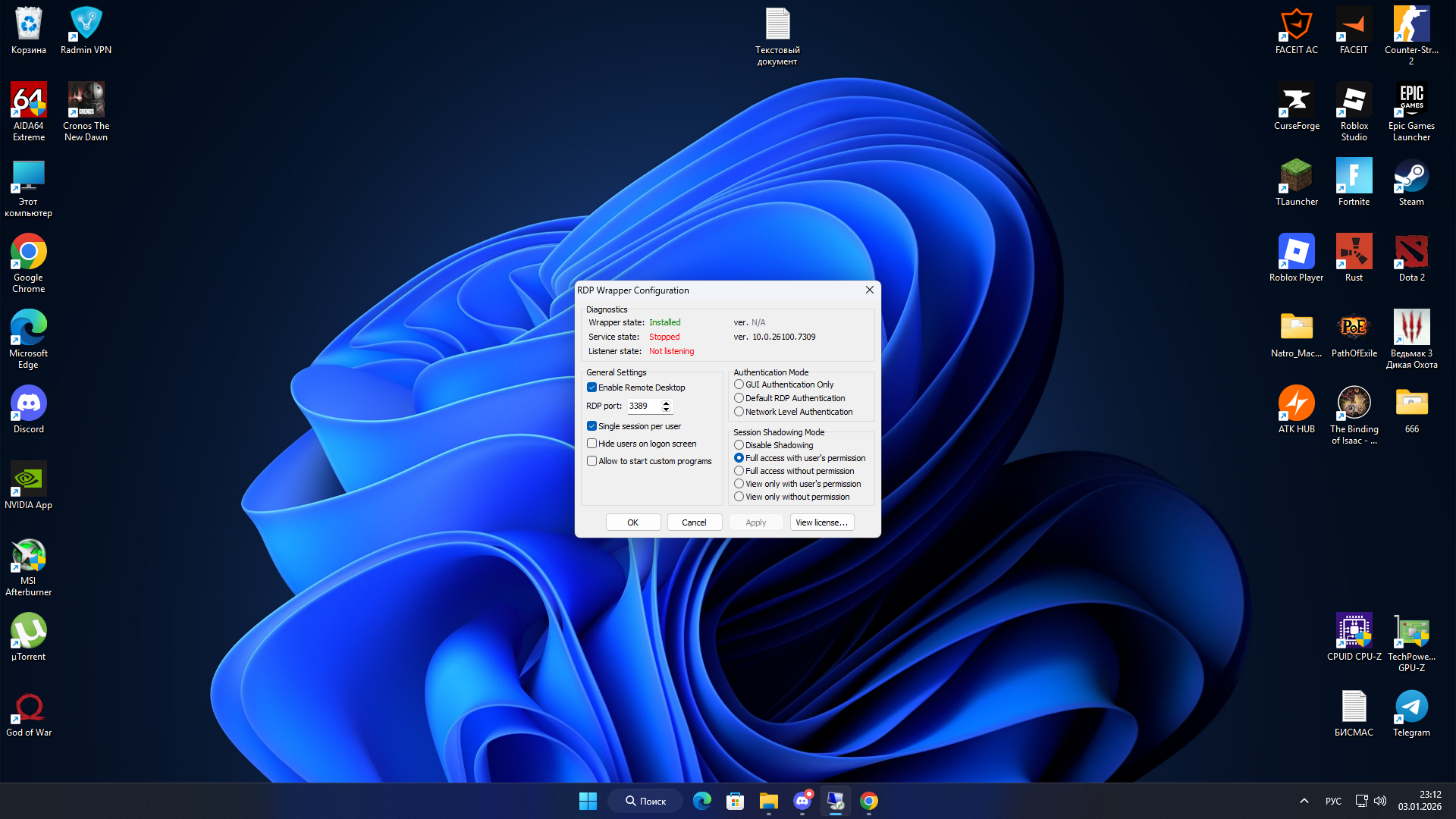Screen dimensions: 1456x819
Task: Click inside the RDP port number field
Action: click(x=643, y=406)
